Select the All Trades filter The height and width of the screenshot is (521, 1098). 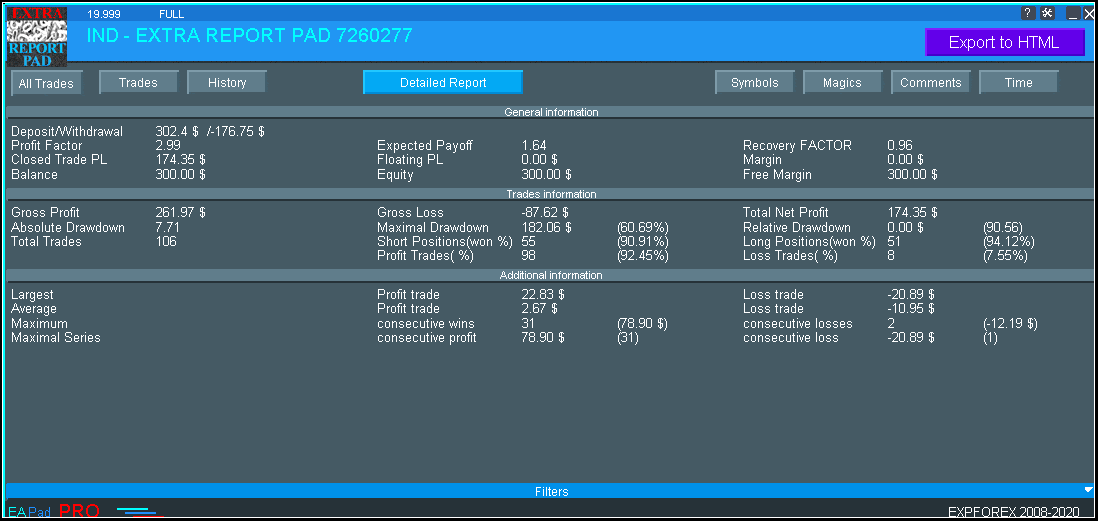point(46,84)
